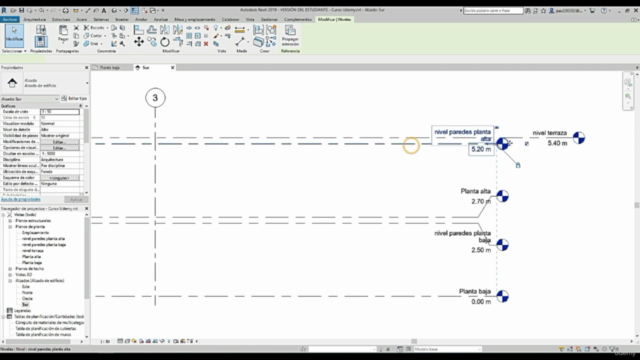Click the Print icon in quick access toolbar
Image resolution: width=640 pixels, height=360 pixels.
coord(65,10)
